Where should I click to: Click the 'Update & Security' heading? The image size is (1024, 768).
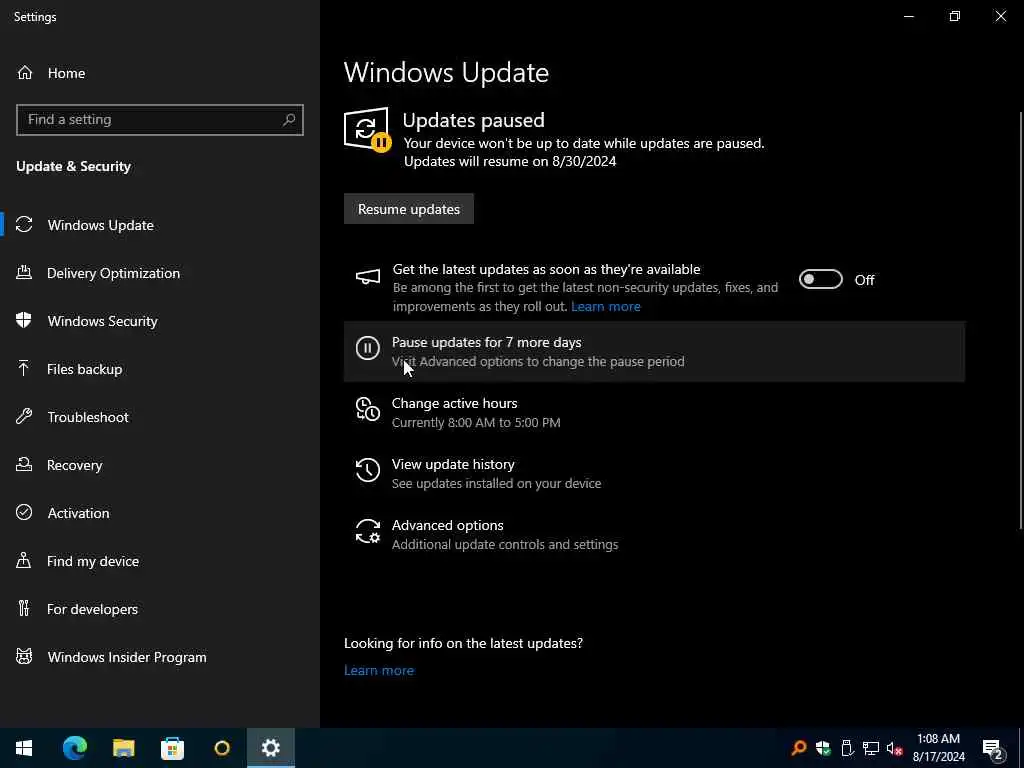[74, 167]
